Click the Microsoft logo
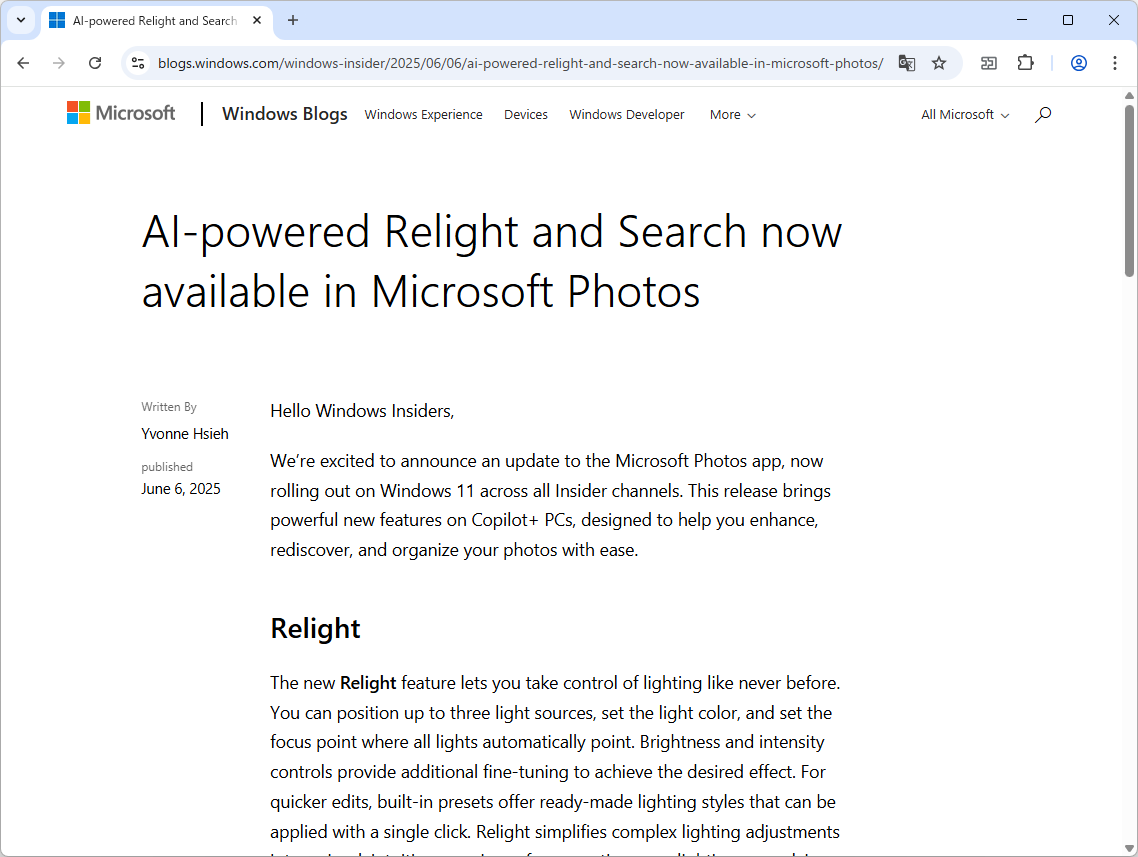This screenshot has width=1138, height=857. 121,113
